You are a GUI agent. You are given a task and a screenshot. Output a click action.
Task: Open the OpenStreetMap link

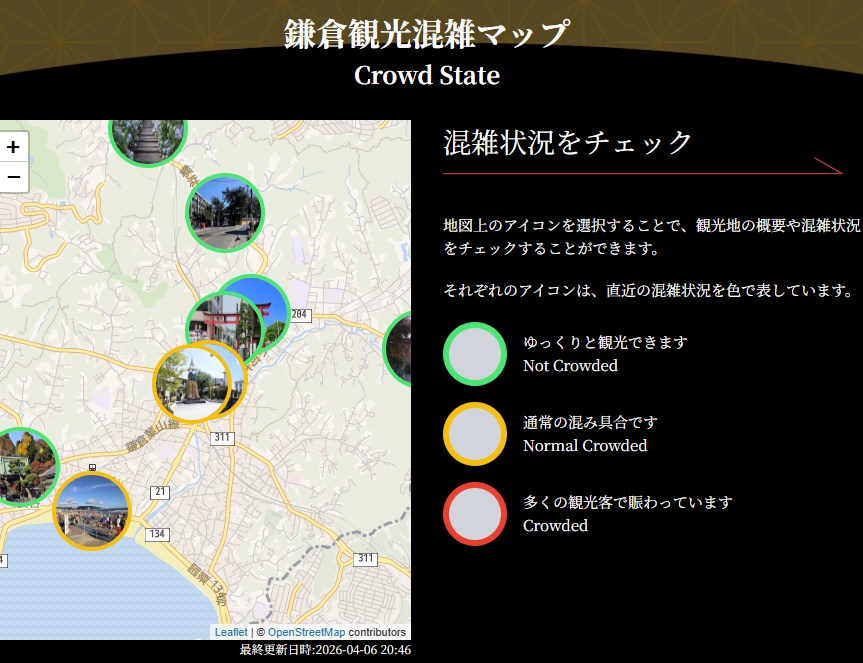(x=306, y=632)
